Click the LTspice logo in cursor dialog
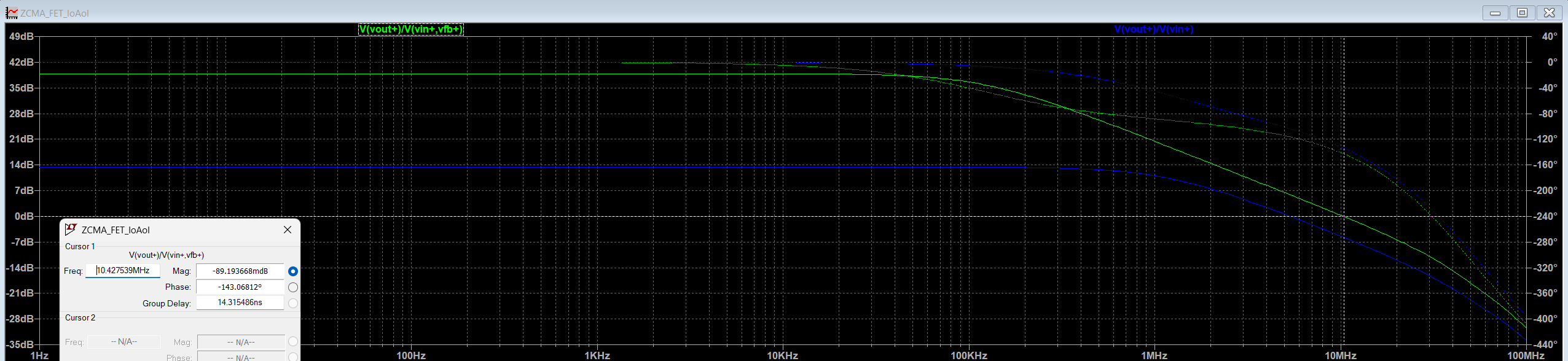Viewport: 1568px width, 361px height. pos(71,230)
